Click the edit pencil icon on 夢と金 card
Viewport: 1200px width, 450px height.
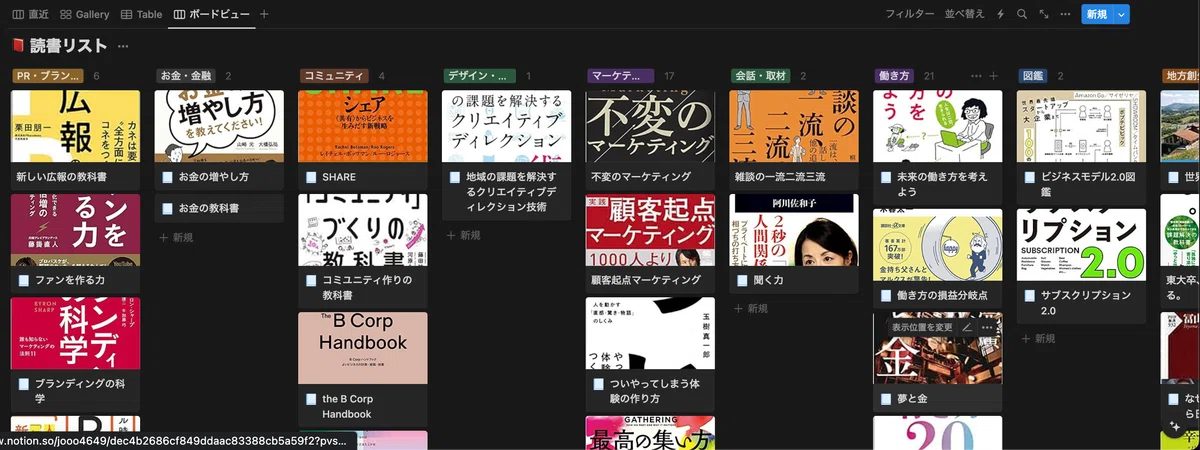967,327
